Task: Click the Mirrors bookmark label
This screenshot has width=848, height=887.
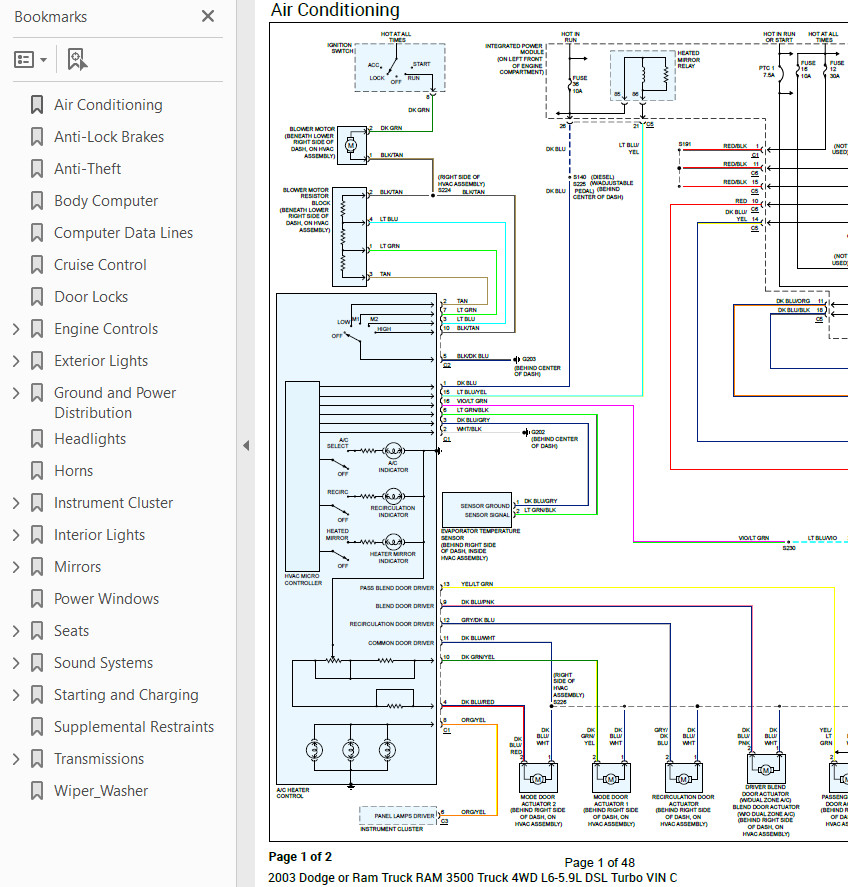Action: pos(78,567)
